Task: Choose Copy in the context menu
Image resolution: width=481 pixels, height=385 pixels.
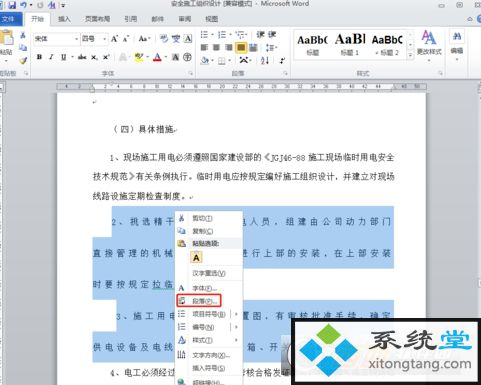Action: (x=202, y=231)
